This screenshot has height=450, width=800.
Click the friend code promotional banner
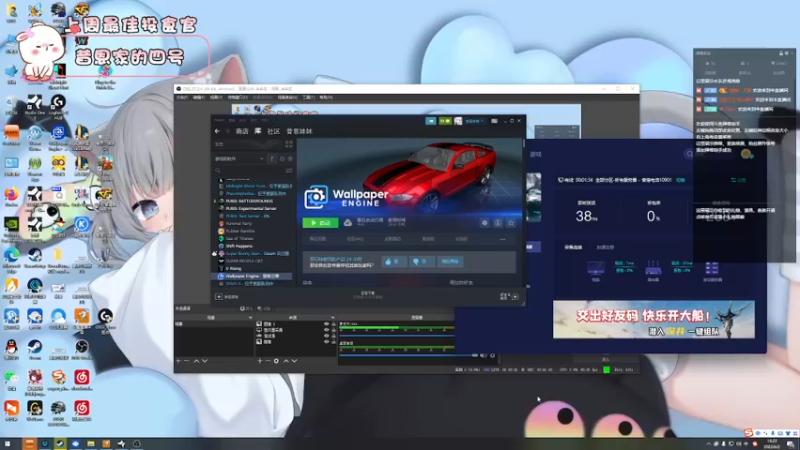pos(654,319)
